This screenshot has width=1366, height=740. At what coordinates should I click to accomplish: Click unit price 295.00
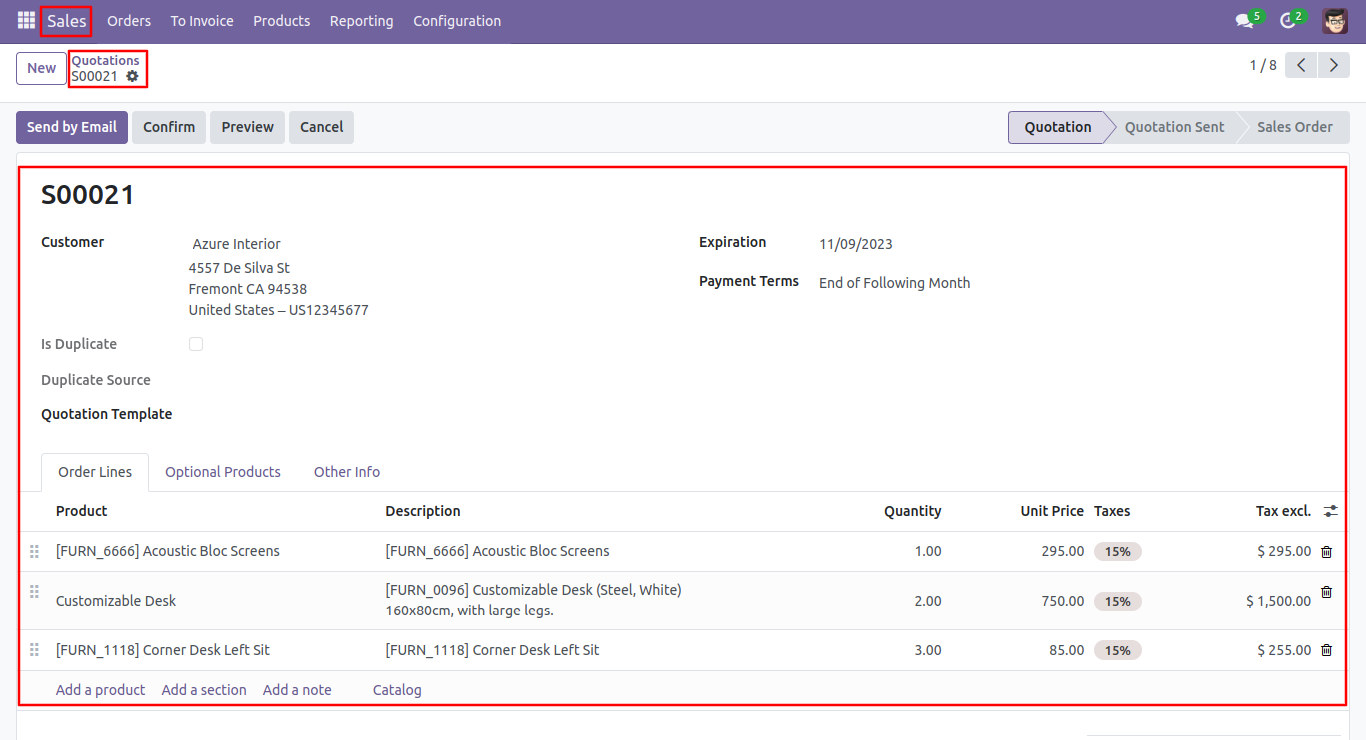point(1062,551)
